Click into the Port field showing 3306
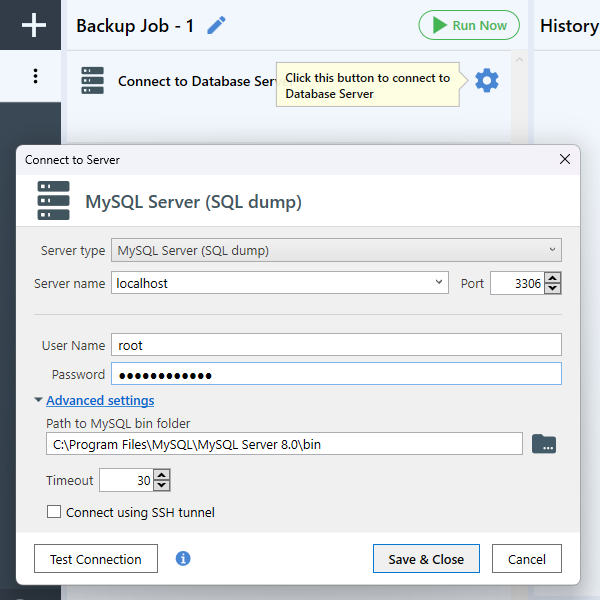The image size is (600, 600). pos(517,283)
